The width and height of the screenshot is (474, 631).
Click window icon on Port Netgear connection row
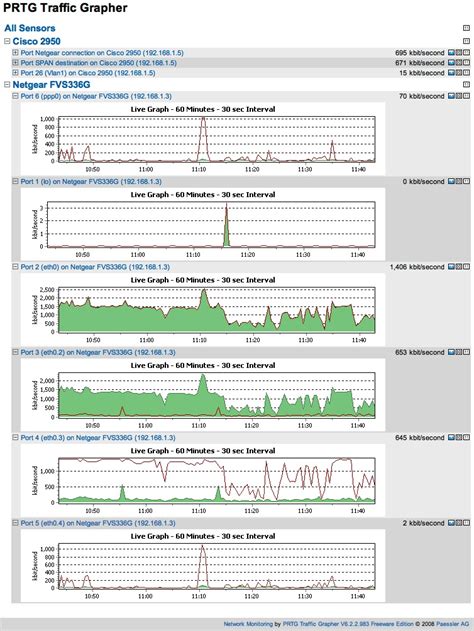(466, 53)
